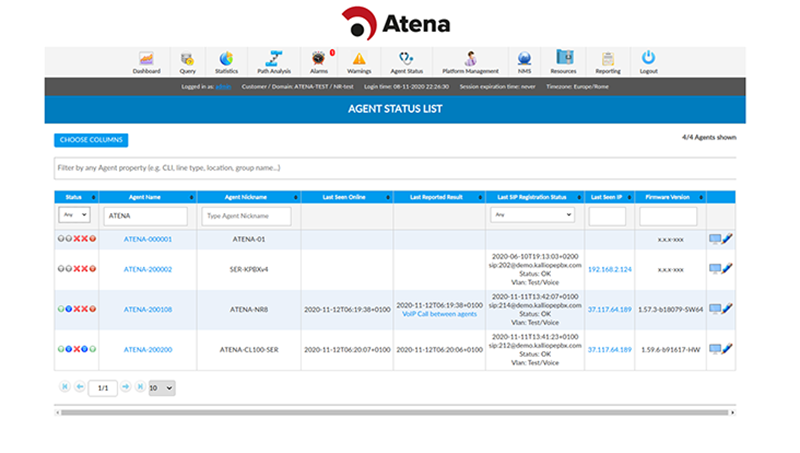Open agent ATENA-000001 link
This screenshot has width=800, height=453.
(x=148, y=239)
